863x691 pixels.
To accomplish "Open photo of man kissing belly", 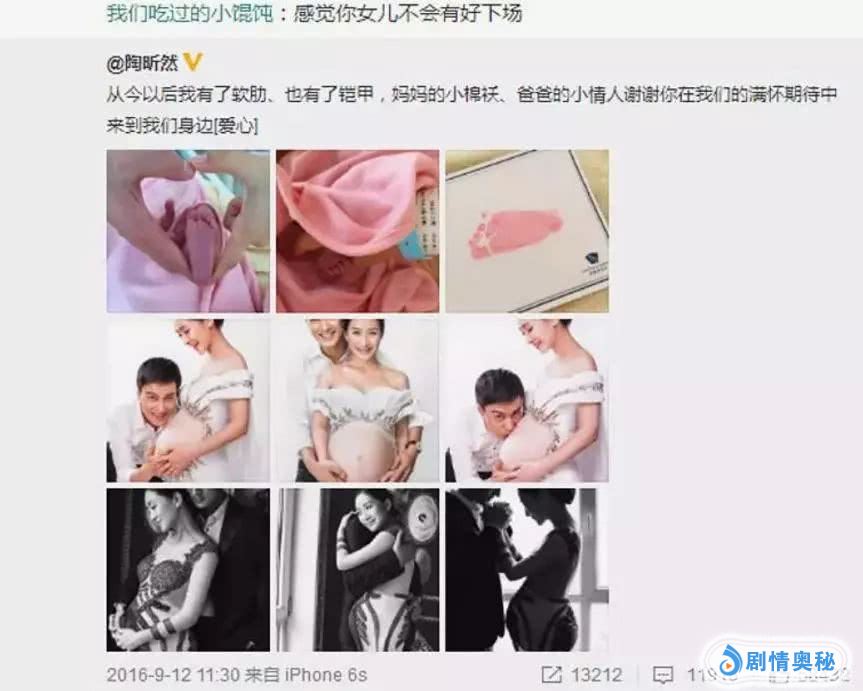I will [527, 400].
